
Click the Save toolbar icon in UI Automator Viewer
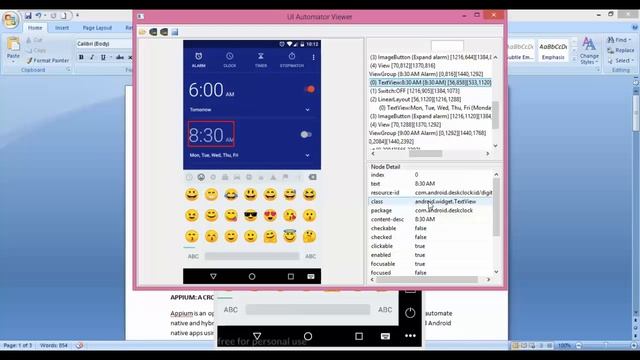click(x=175, y=32)
